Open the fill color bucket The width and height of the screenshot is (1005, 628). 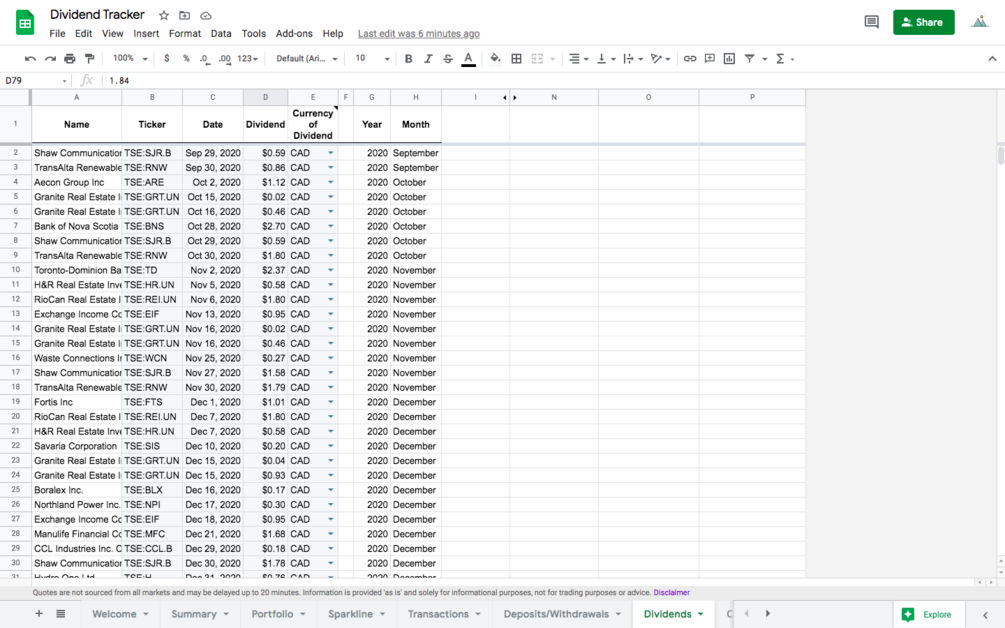coord(495,58)
